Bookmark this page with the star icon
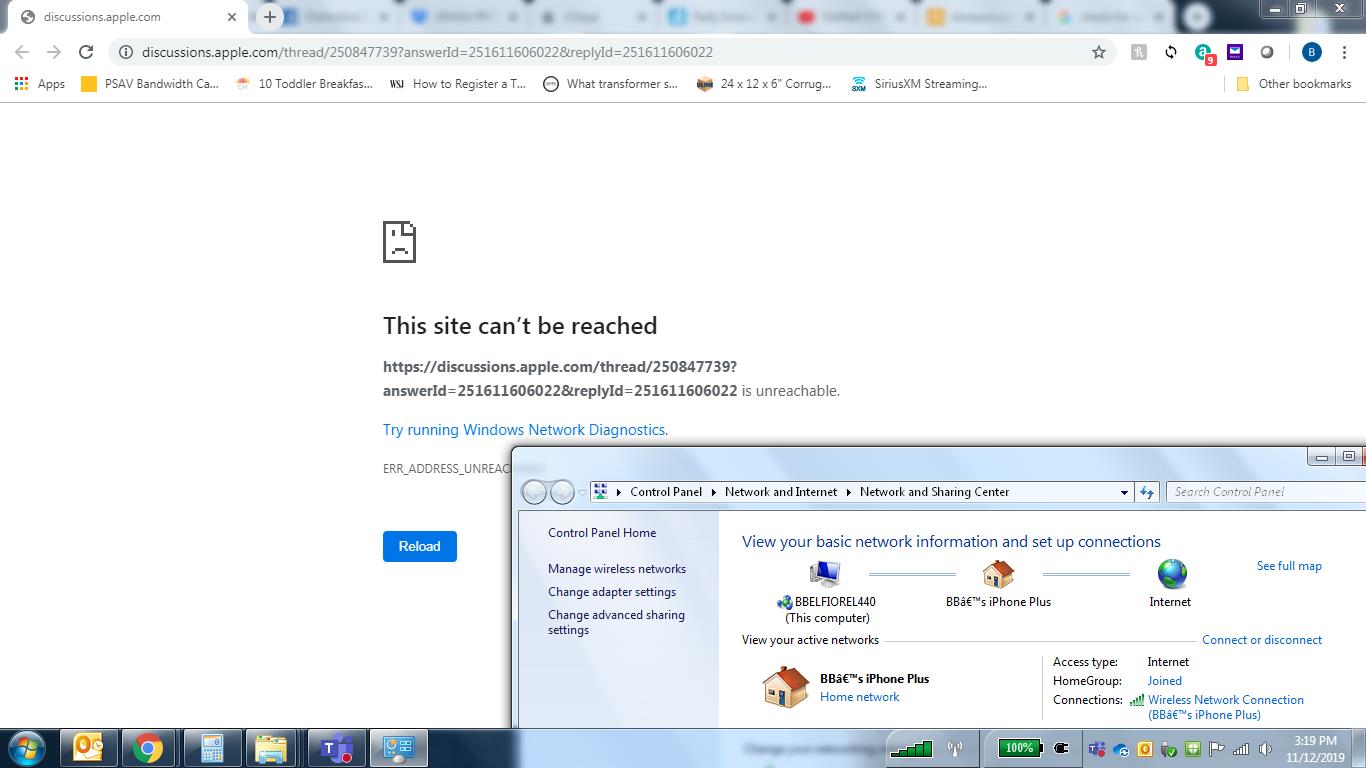This screenshot has width=1366, height=768. click(x=1099, y=52)
